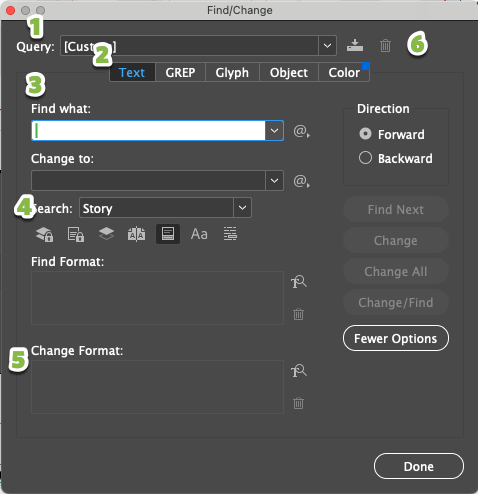
Task: Toggle Include Master Pages icon
Action: [137, 234]
